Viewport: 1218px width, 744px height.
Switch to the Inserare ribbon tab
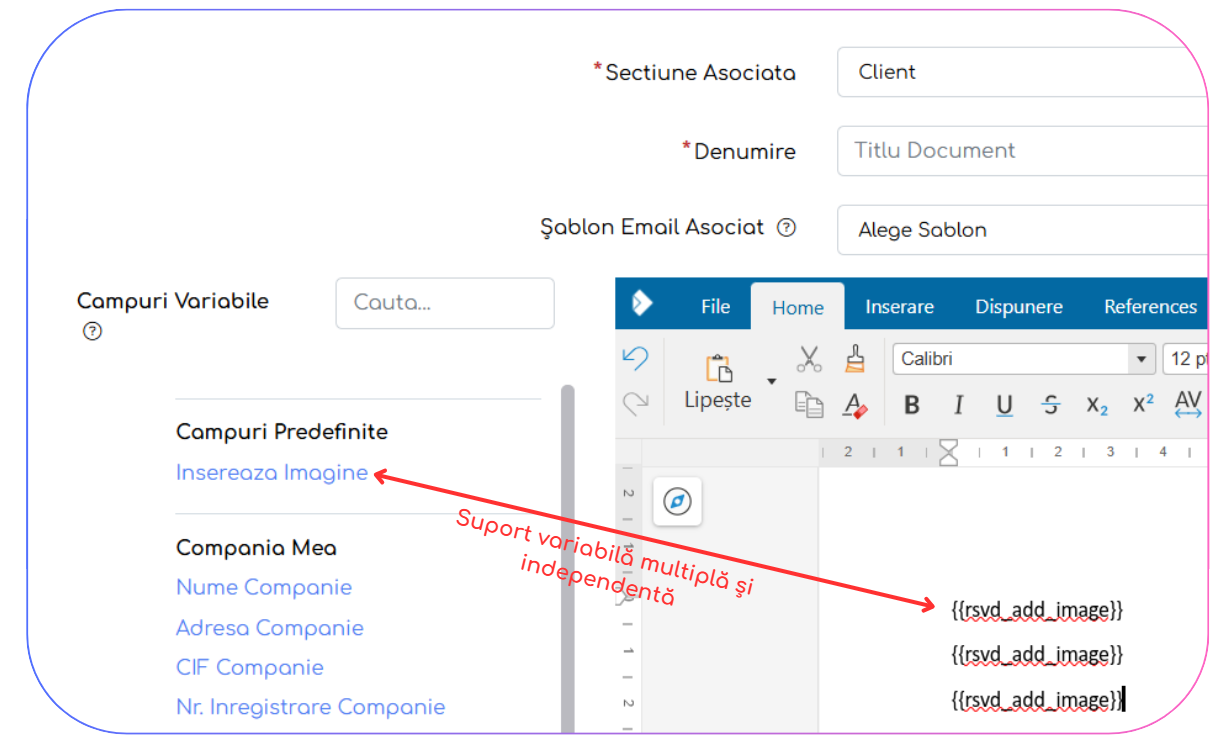click(x=899, y=307)
